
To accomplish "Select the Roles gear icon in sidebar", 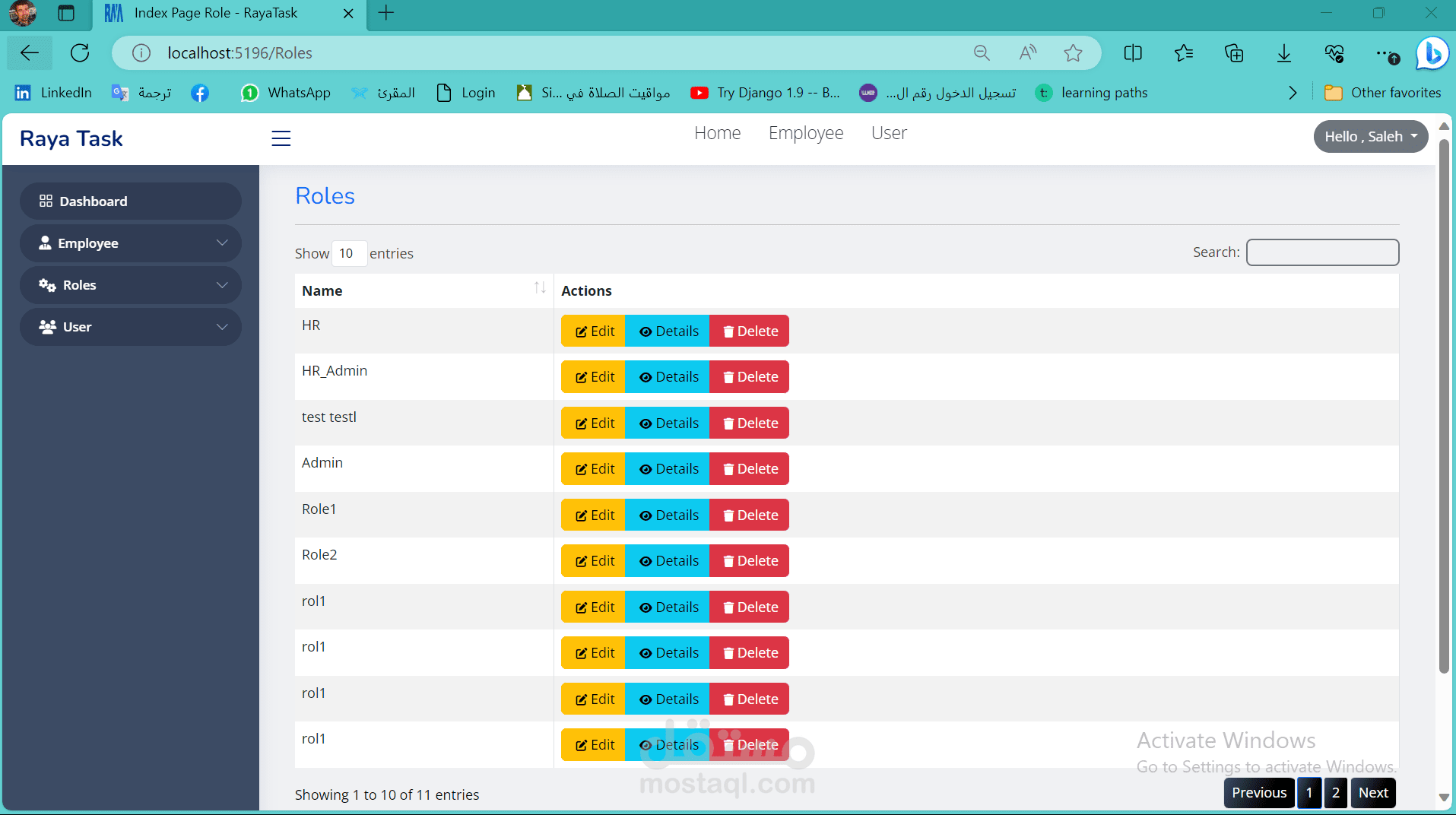I will (46, 285).
